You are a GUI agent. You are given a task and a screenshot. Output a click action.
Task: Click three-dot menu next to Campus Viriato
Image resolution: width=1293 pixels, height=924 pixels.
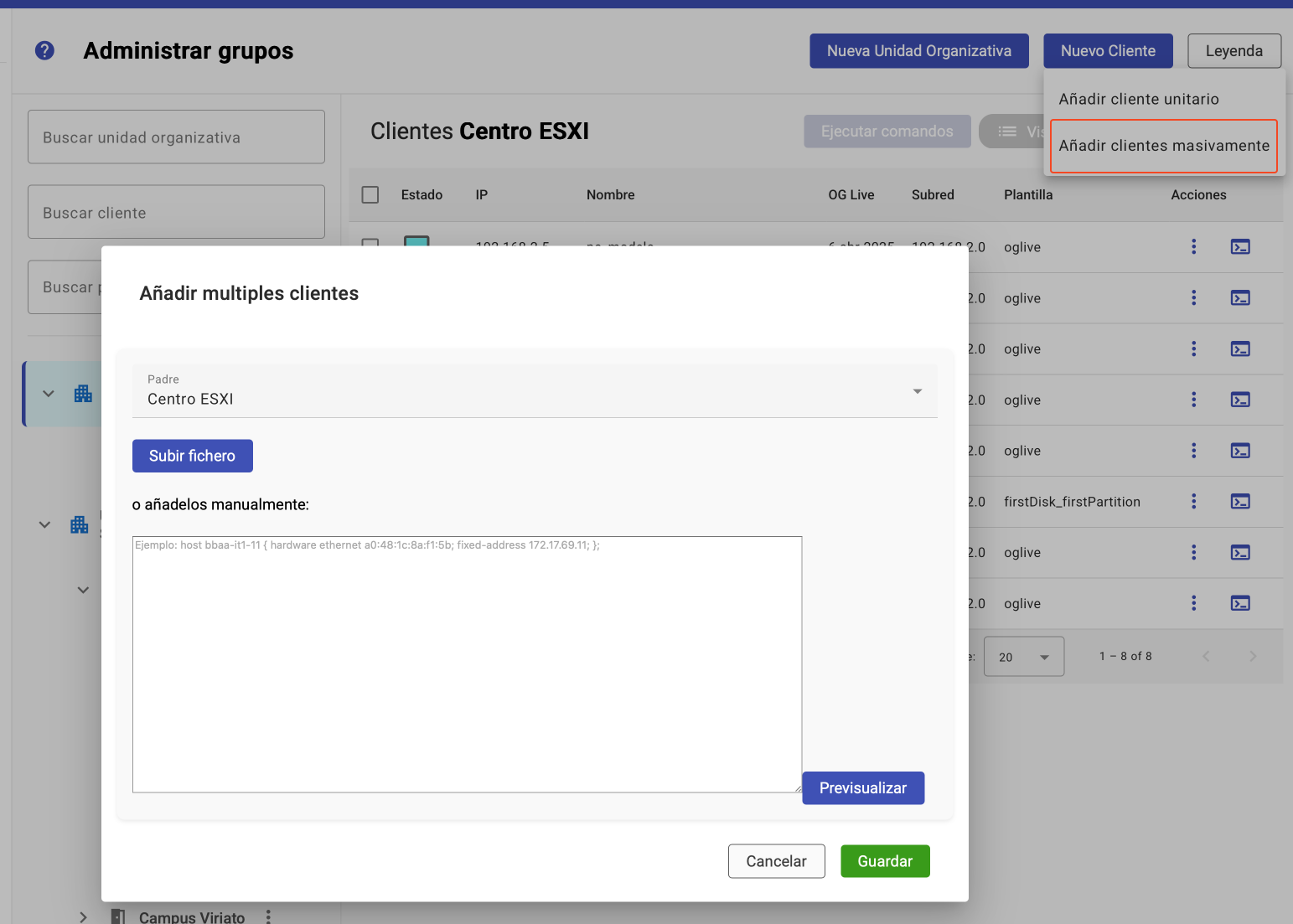tap(268, 916)
